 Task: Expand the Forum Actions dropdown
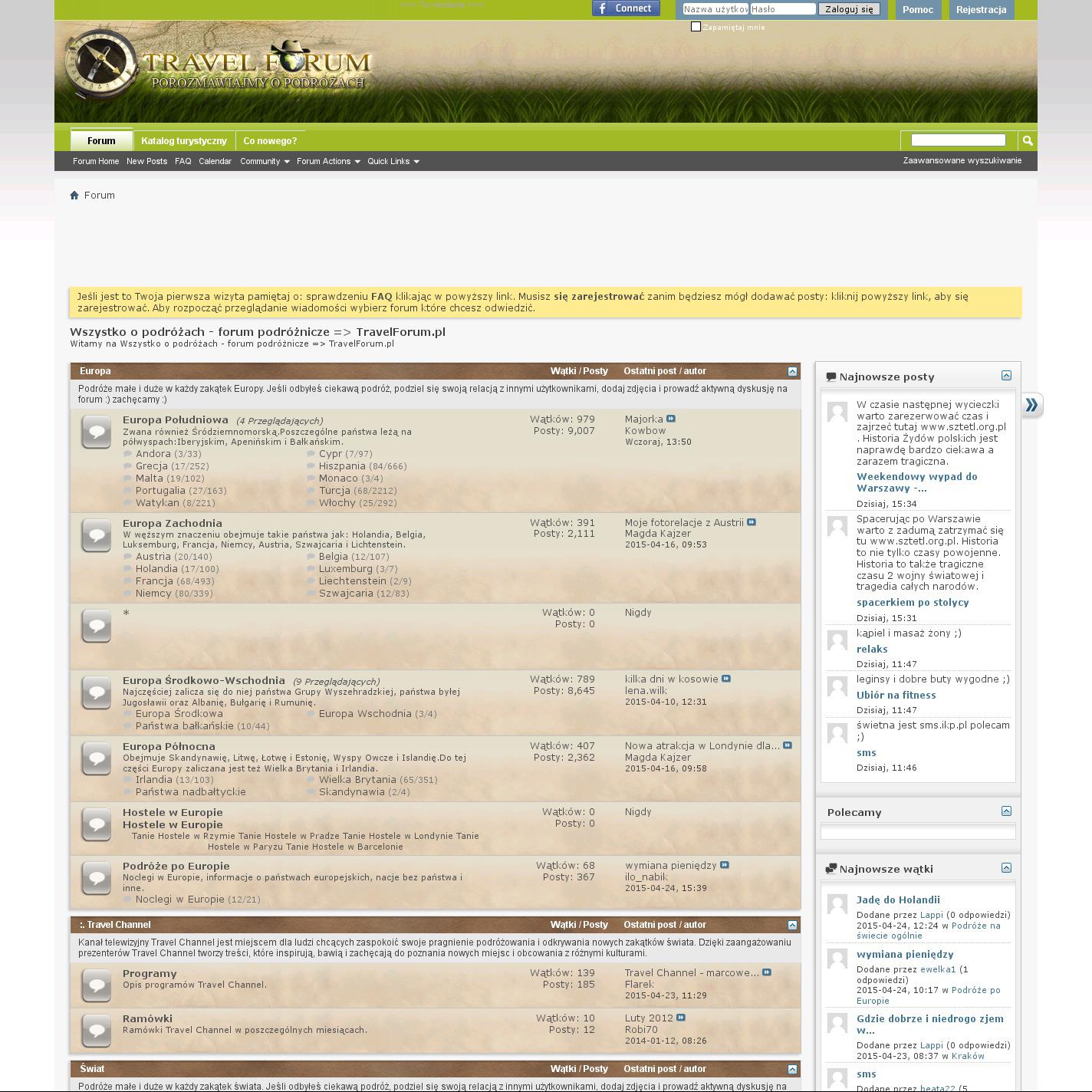pyautogui.click(x=328, y=161)
